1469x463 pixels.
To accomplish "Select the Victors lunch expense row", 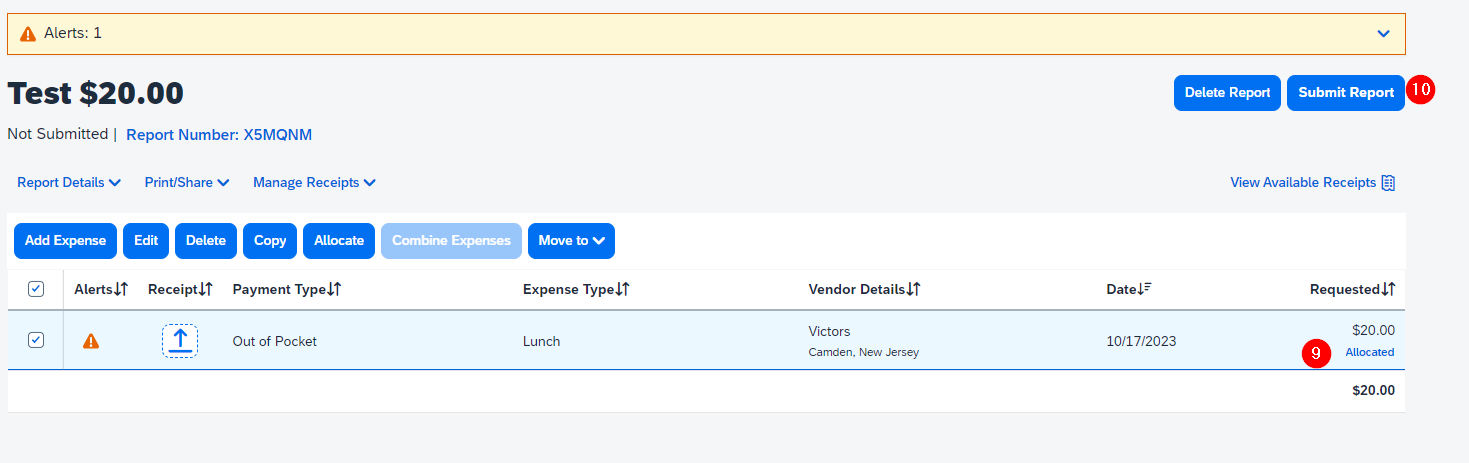I will (x=660, y=341).
